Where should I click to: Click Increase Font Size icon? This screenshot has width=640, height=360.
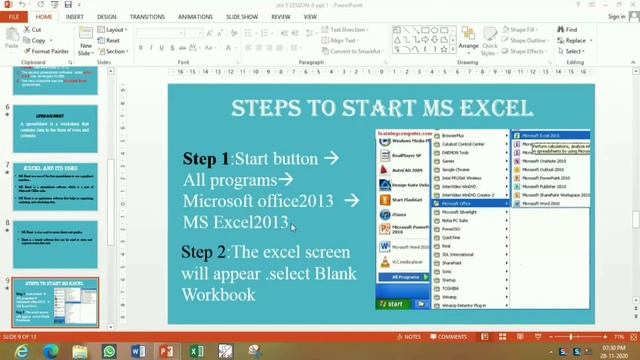pos(210,33)
